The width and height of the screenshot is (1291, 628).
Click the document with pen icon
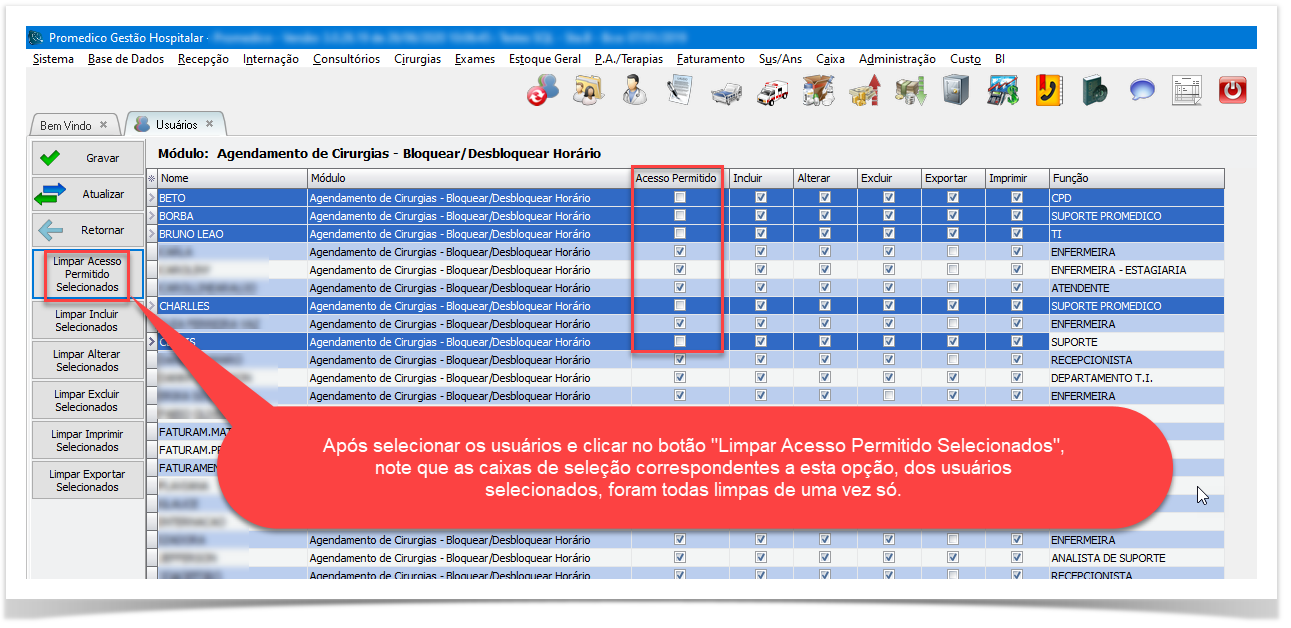click(x=680, y=91)
